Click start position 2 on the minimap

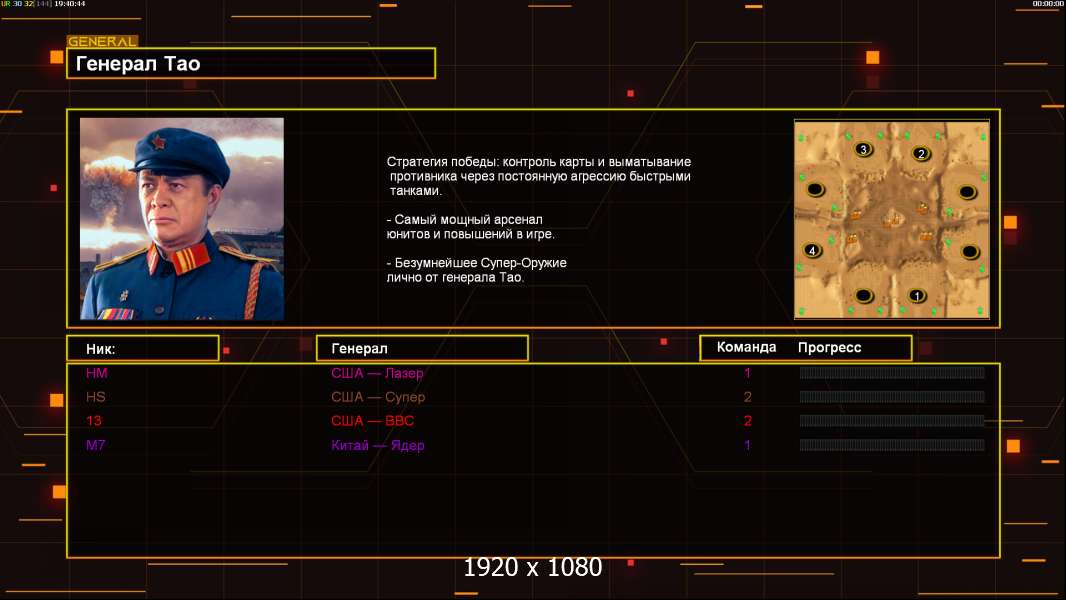pos(921,154)
